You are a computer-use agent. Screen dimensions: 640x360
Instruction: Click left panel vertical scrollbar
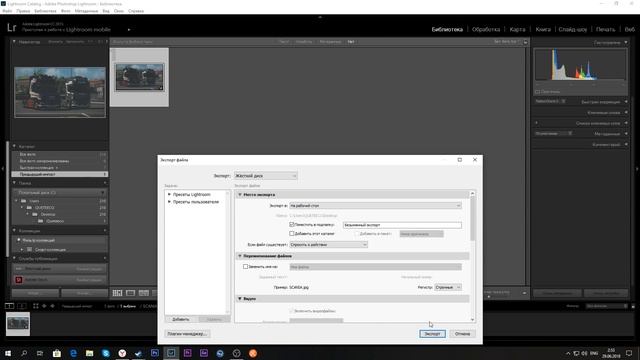(x=7, y=199)
